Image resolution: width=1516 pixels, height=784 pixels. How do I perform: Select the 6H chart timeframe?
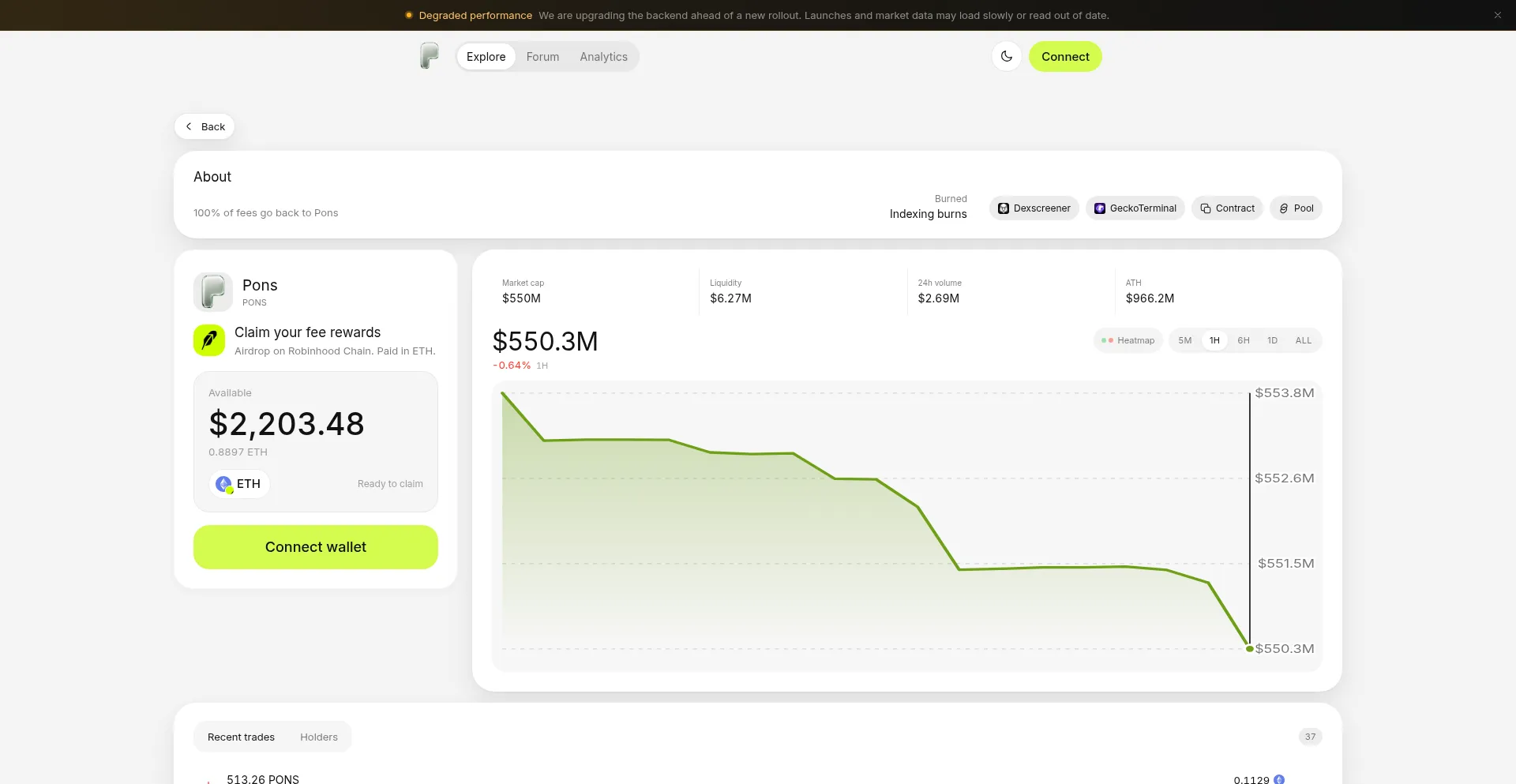point(1244,340)
